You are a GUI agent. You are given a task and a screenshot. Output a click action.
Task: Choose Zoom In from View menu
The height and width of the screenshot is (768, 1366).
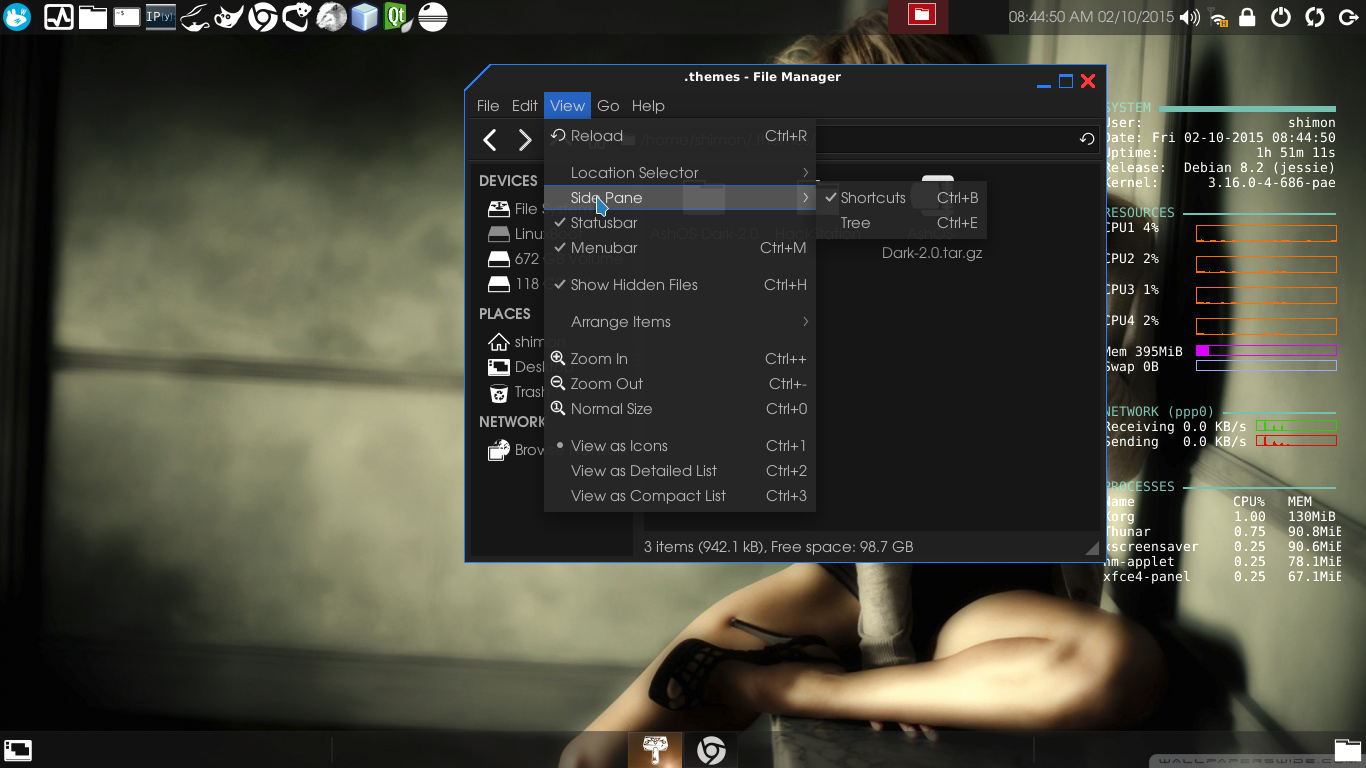point(680,359)
